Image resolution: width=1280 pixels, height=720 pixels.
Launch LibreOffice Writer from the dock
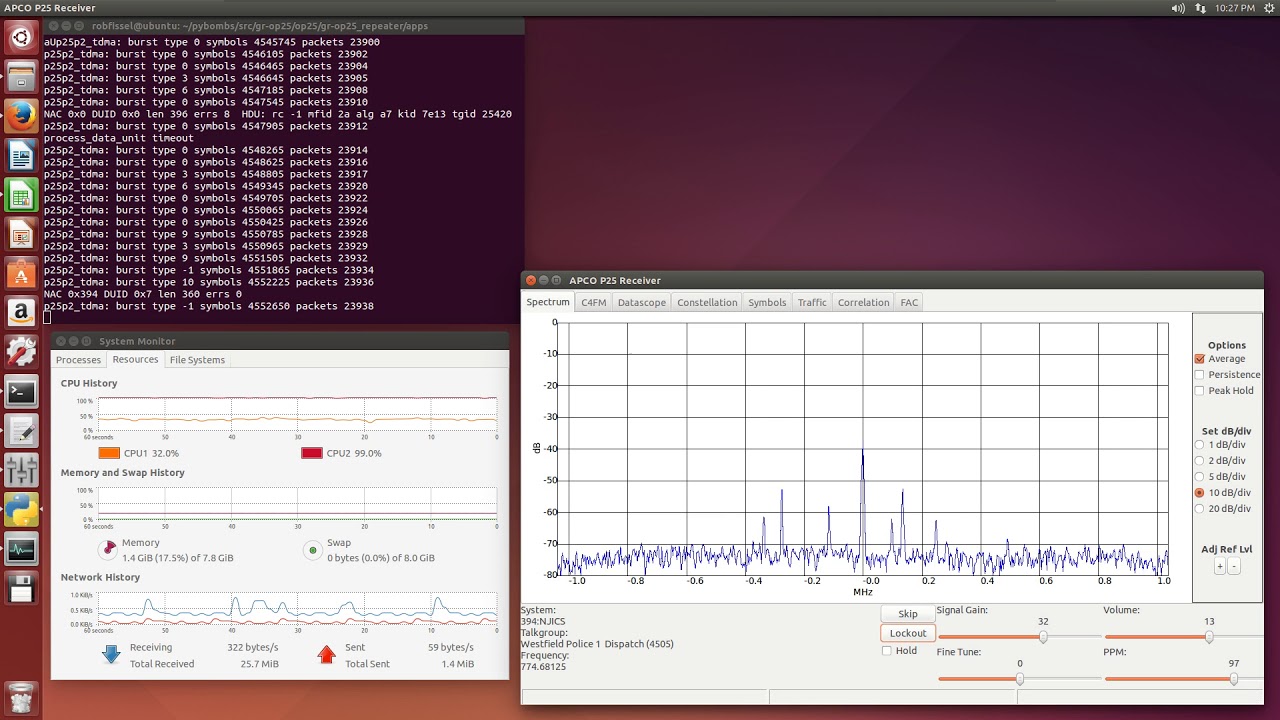pos(21,156)
